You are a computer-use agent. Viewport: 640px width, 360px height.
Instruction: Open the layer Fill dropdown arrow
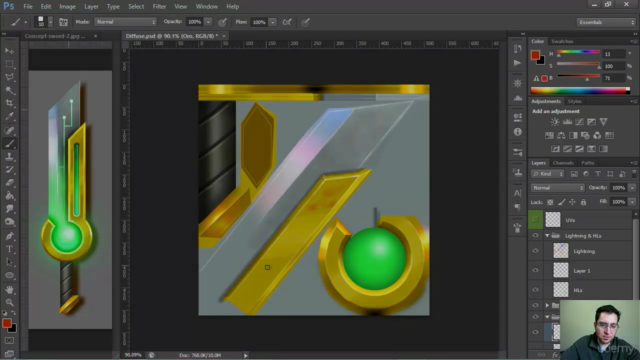click(632, 202)
